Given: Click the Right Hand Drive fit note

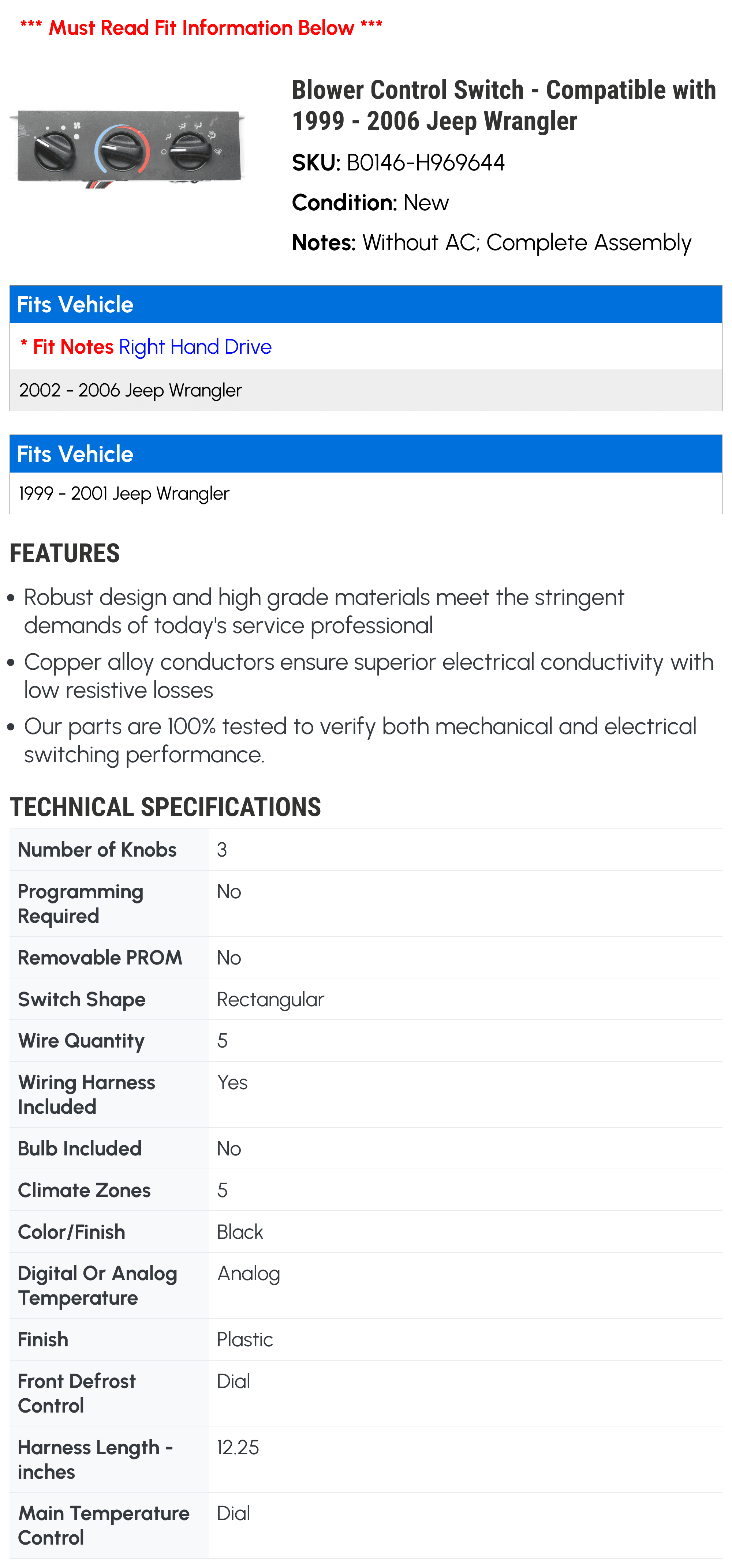Looking at the screenshot, I should tap(195, 346).
